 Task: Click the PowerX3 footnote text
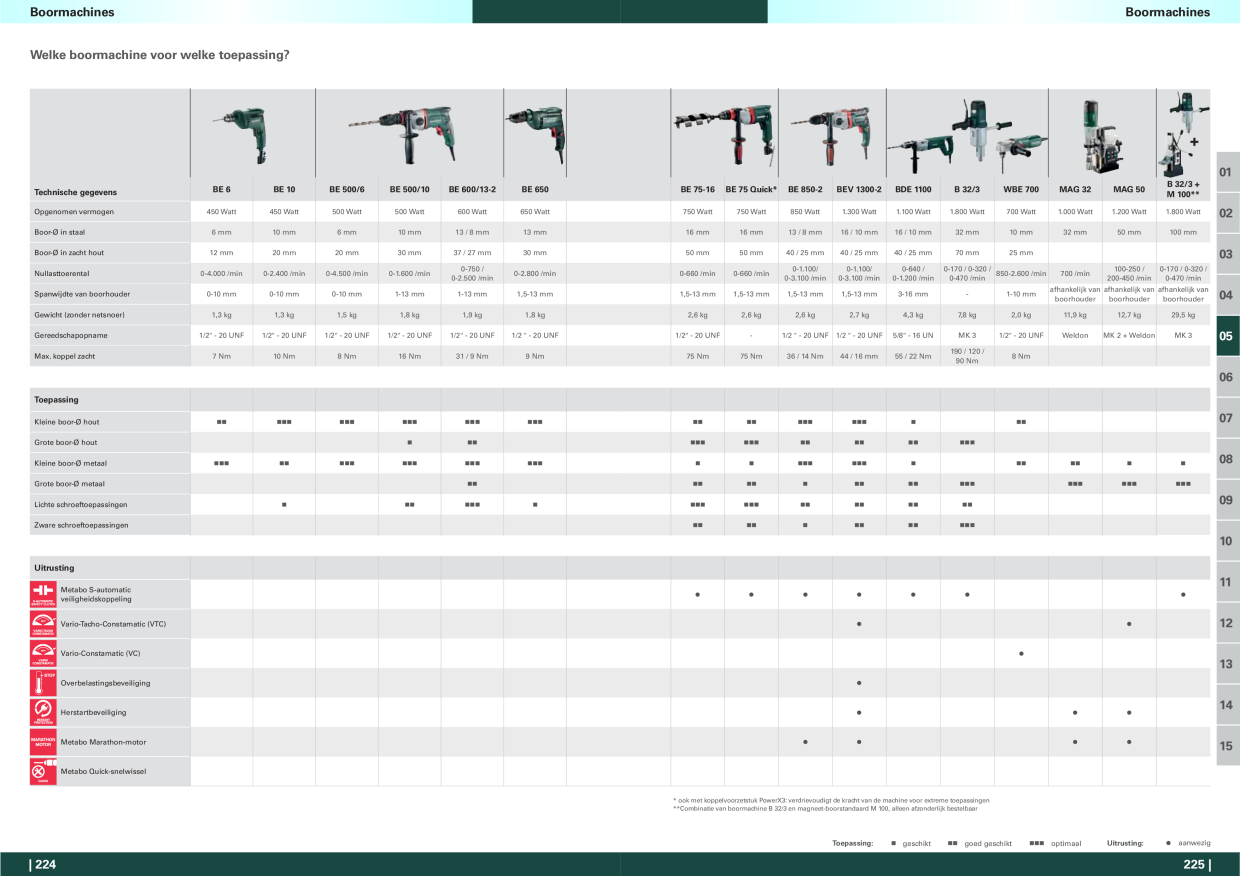[x=831, y=801]
